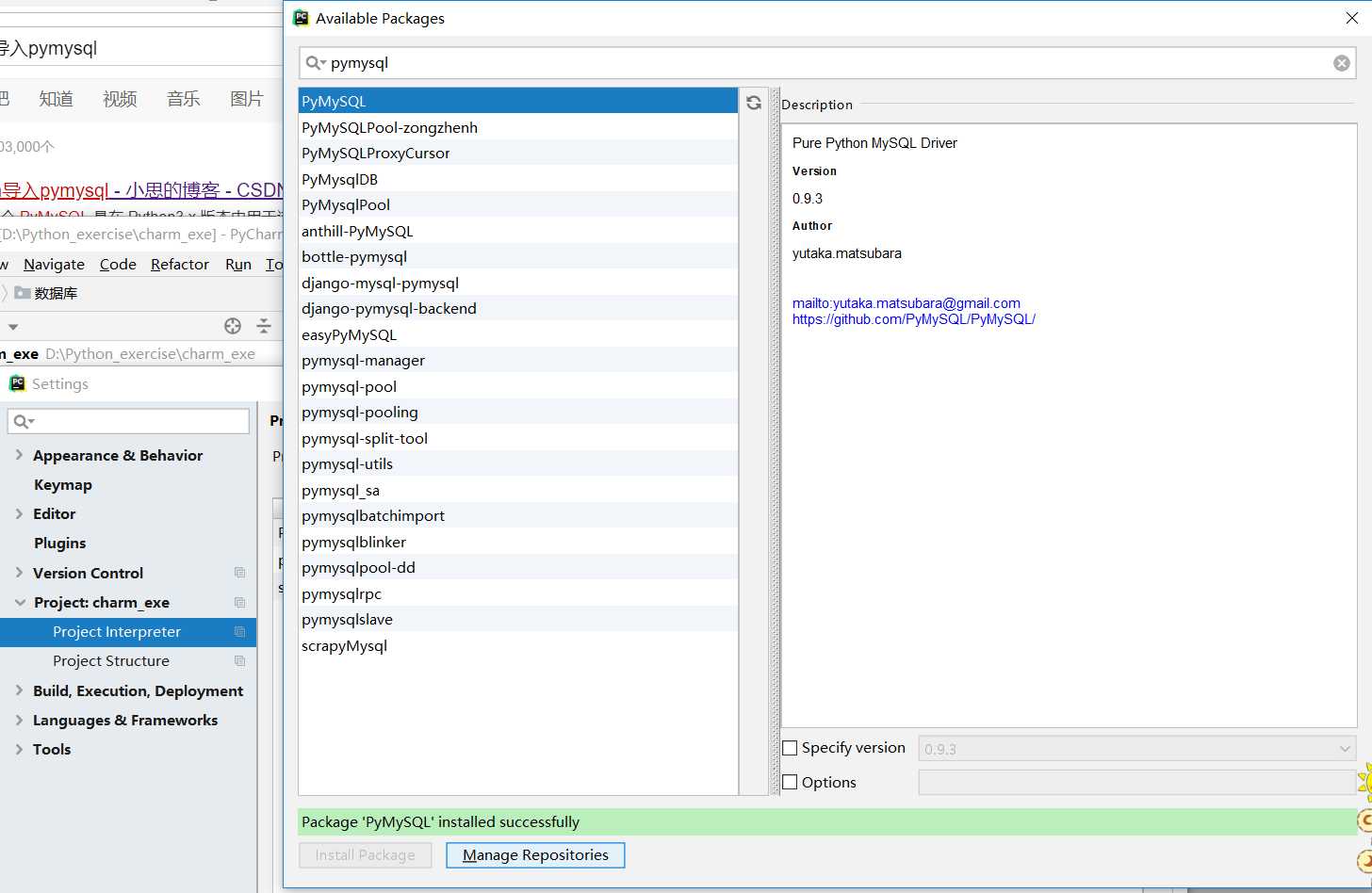Click the scroll-from-source target icon
Screen dimensions: 1372x893
click(233, 326)
